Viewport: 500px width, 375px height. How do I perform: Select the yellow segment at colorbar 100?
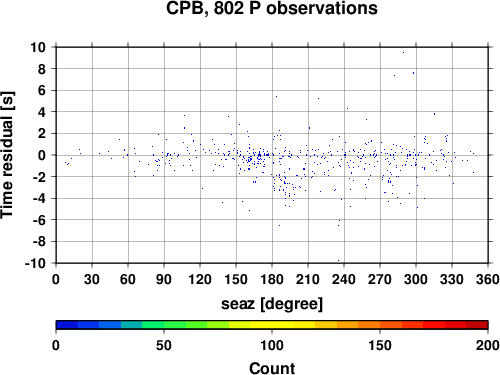pos(272,325)
